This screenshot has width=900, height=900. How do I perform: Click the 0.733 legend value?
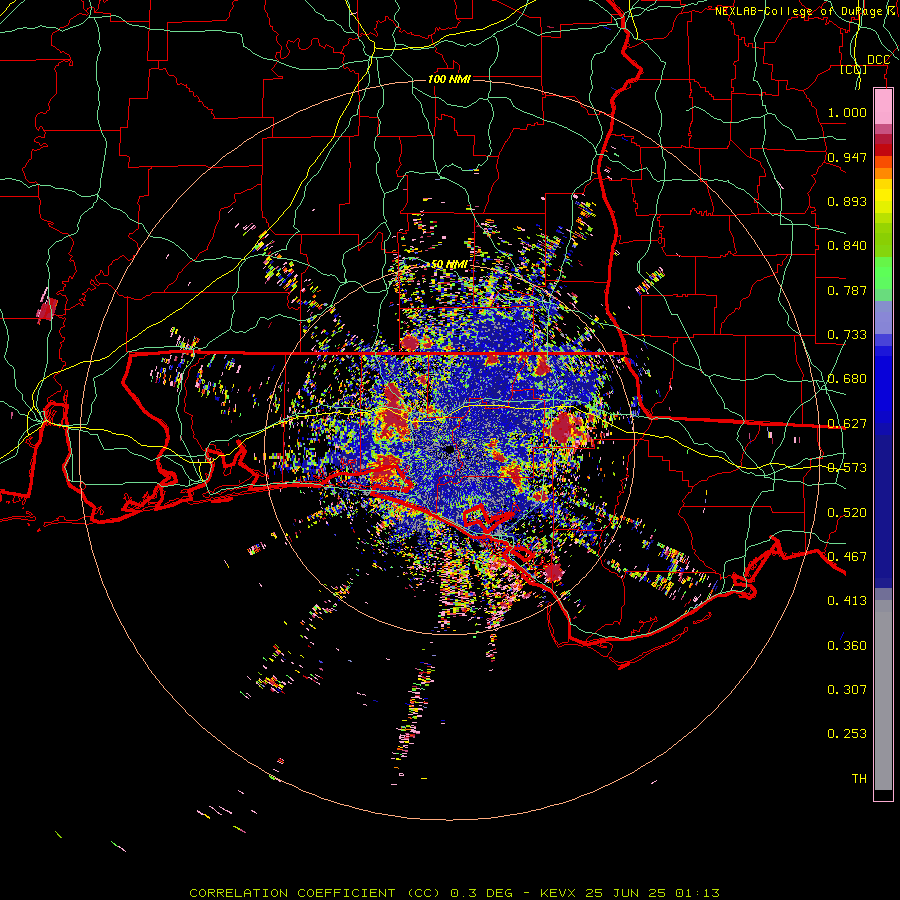[847, 335]
